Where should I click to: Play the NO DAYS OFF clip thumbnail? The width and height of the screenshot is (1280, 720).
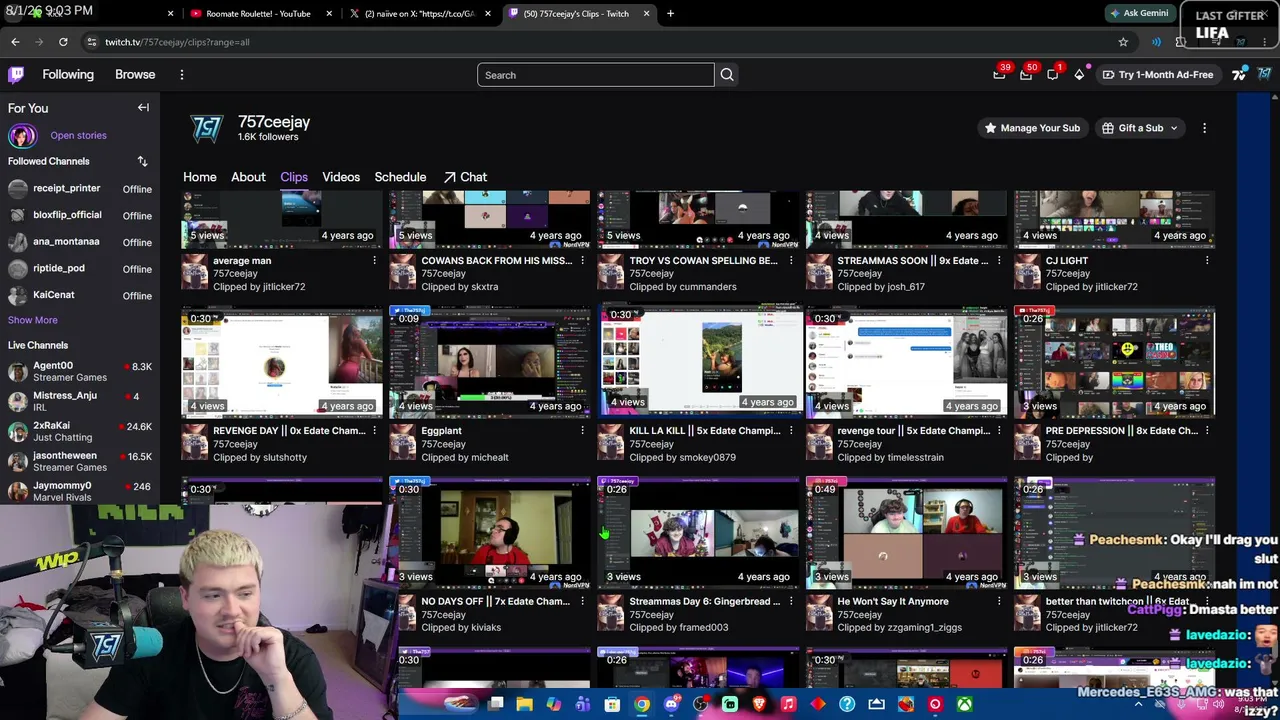pyautogui.click(x=490, y=533)
